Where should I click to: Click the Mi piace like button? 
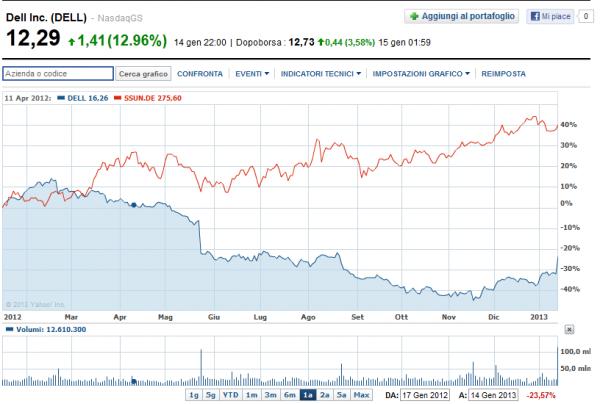pos(550,16)
